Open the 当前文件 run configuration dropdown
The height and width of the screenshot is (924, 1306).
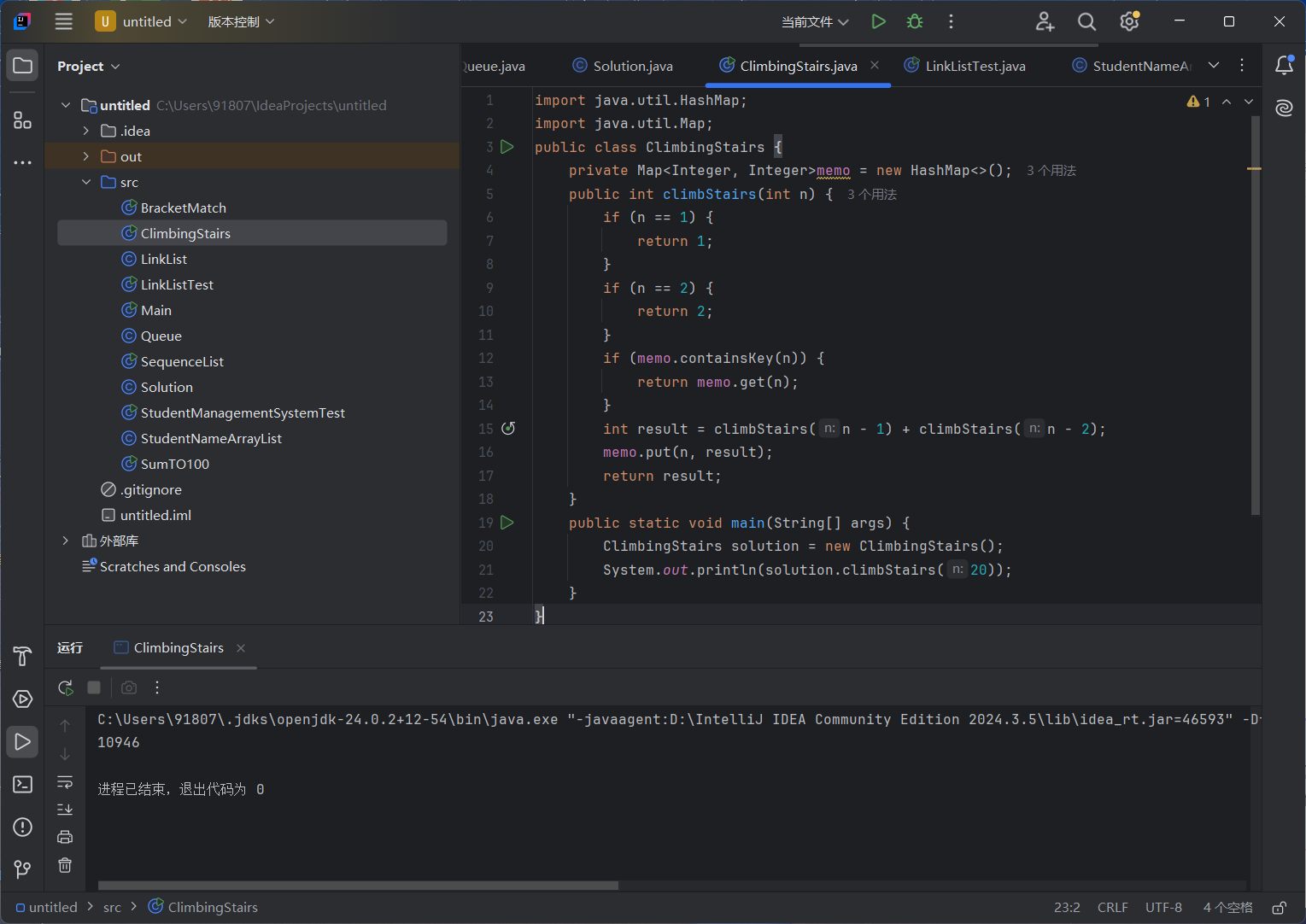click(815, 21)
